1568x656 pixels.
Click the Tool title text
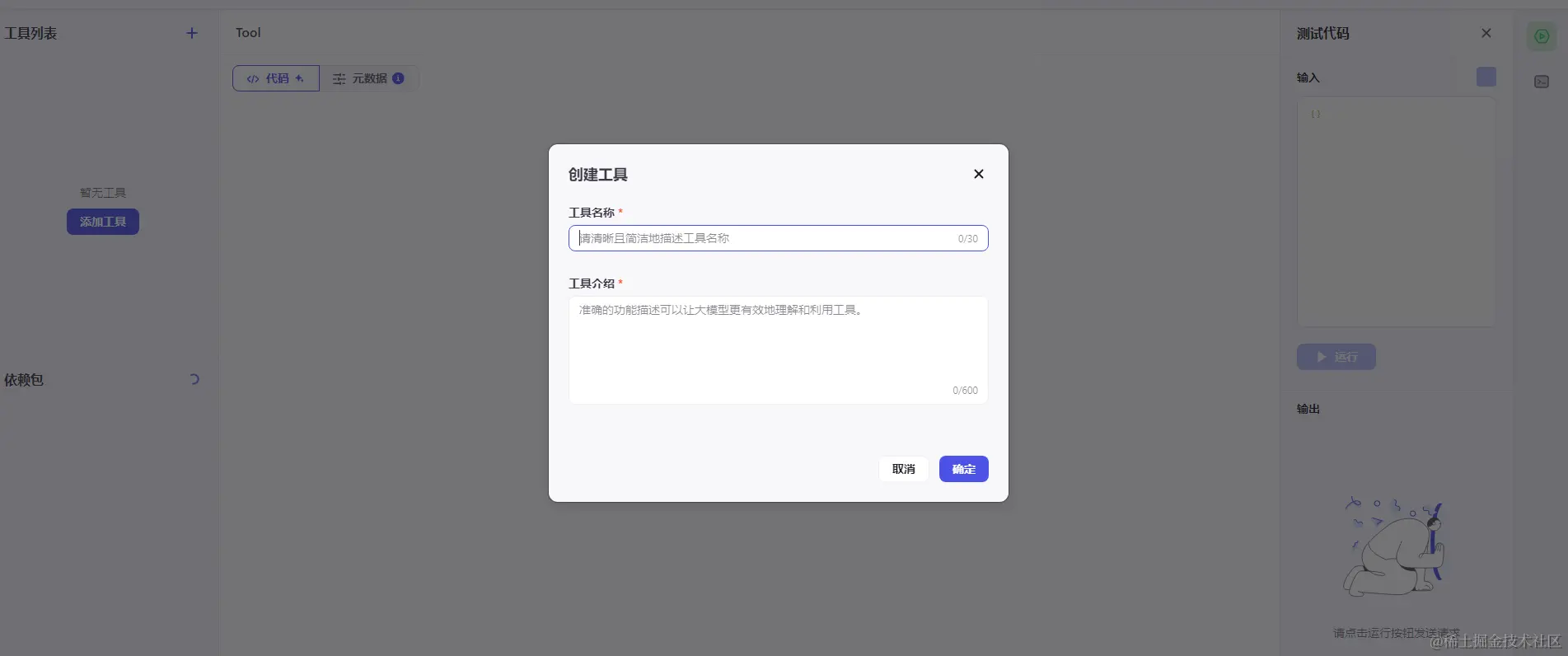(248, 33)
